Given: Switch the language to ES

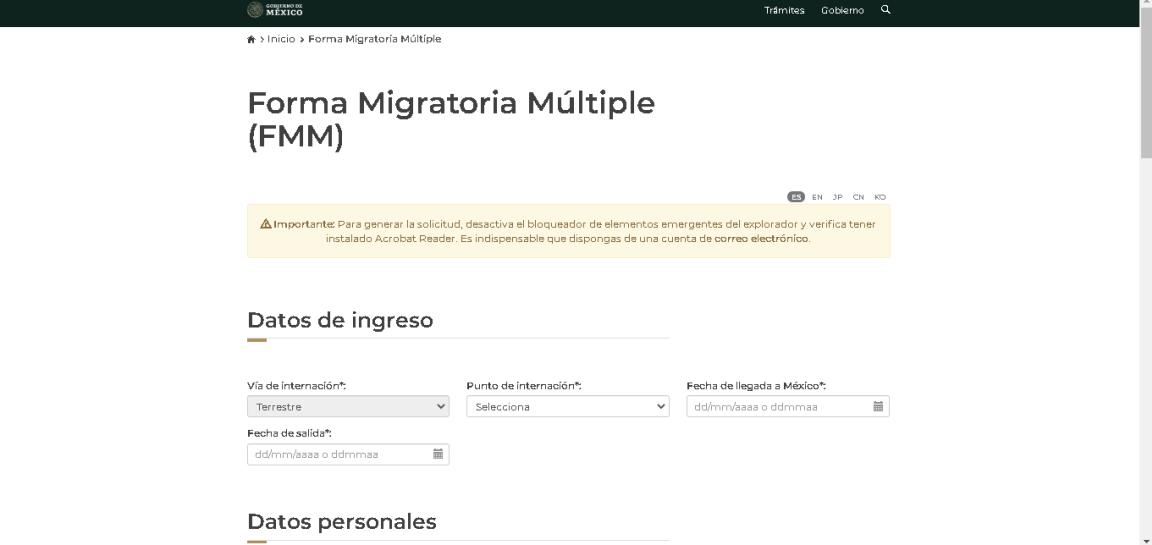Looking at the screenshot, I should pyautogui.click(x=796, y=197).
